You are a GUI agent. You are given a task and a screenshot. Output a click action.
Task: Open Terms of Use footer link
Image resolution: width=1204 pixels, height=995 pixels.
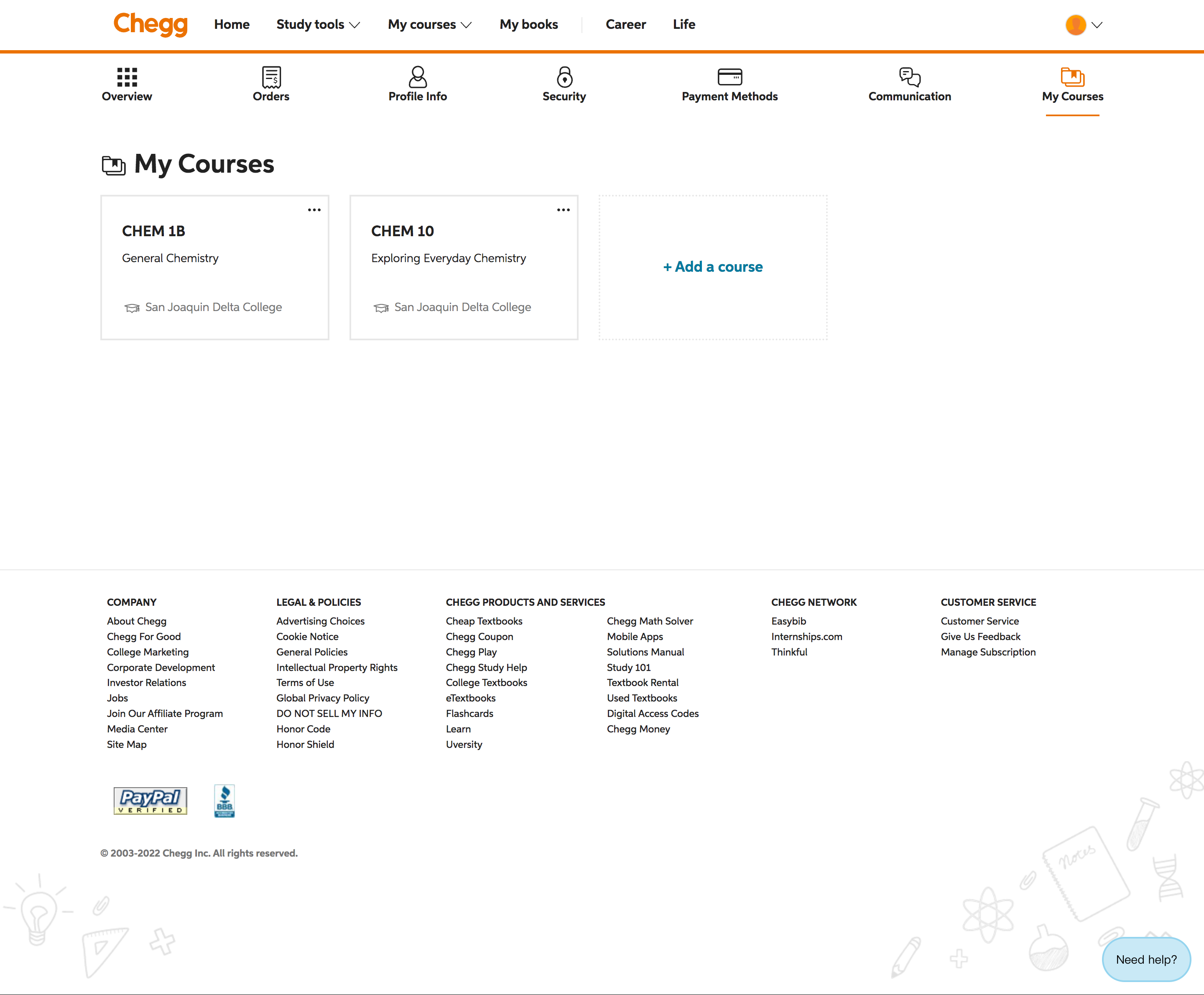click(305, 683)
